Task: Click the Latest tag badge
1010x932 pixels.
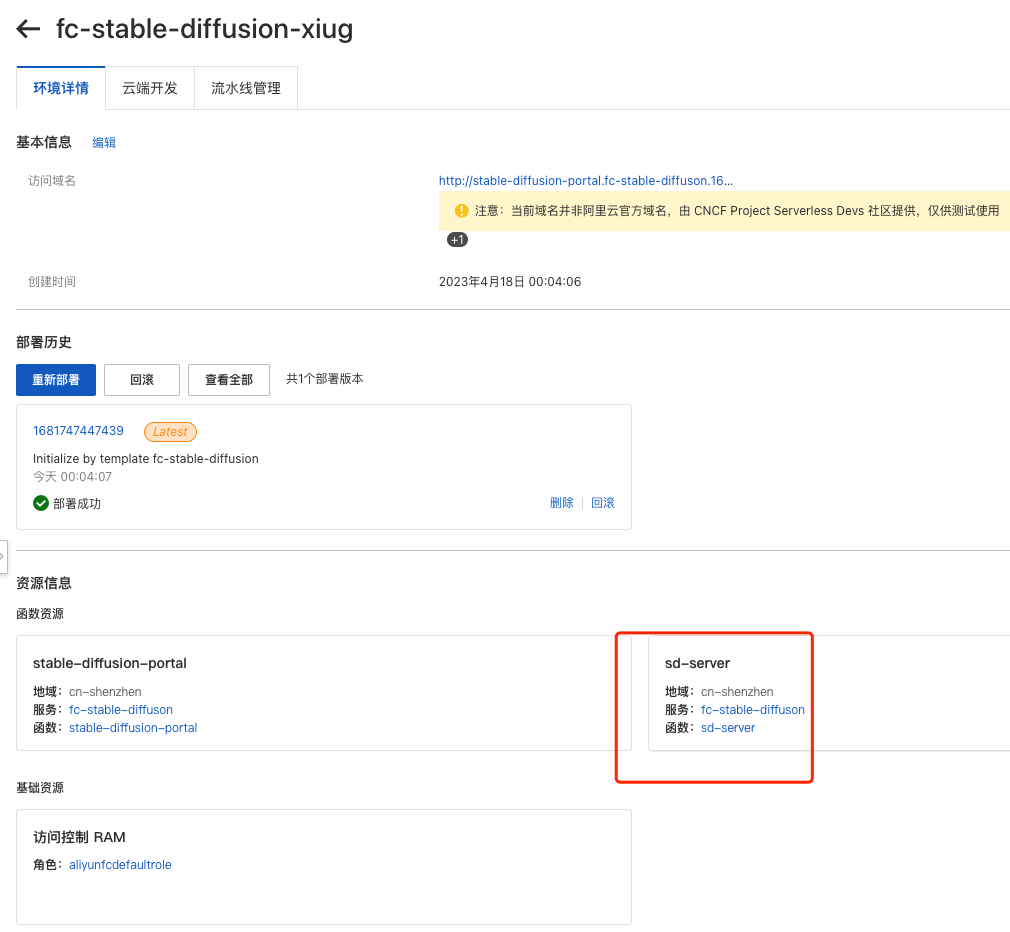Action: pos(170,432)
